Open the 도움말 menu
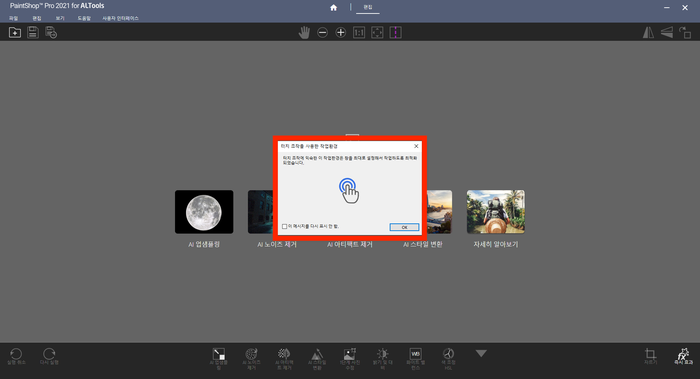The width and height of the screenshot is (700, 379). click(84, 18)
